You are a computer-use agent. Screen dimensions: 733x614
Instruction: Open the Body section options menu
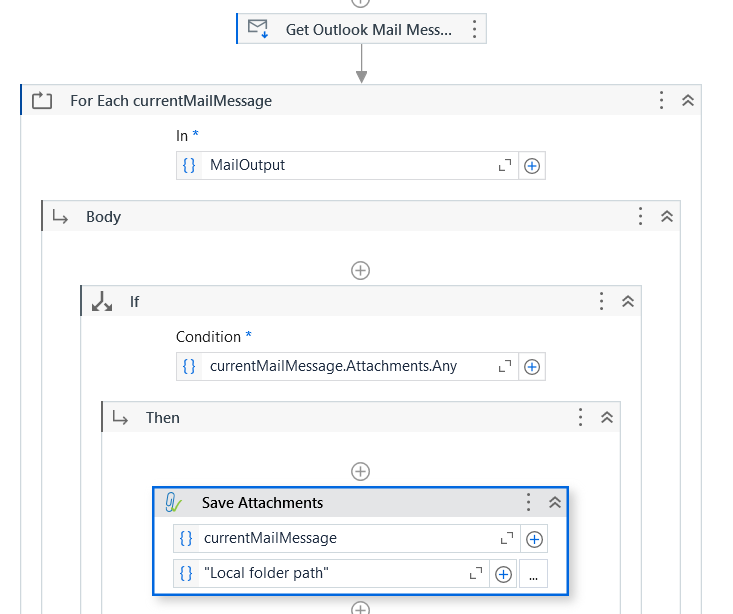pyautogui.click(x=641, y=217)
